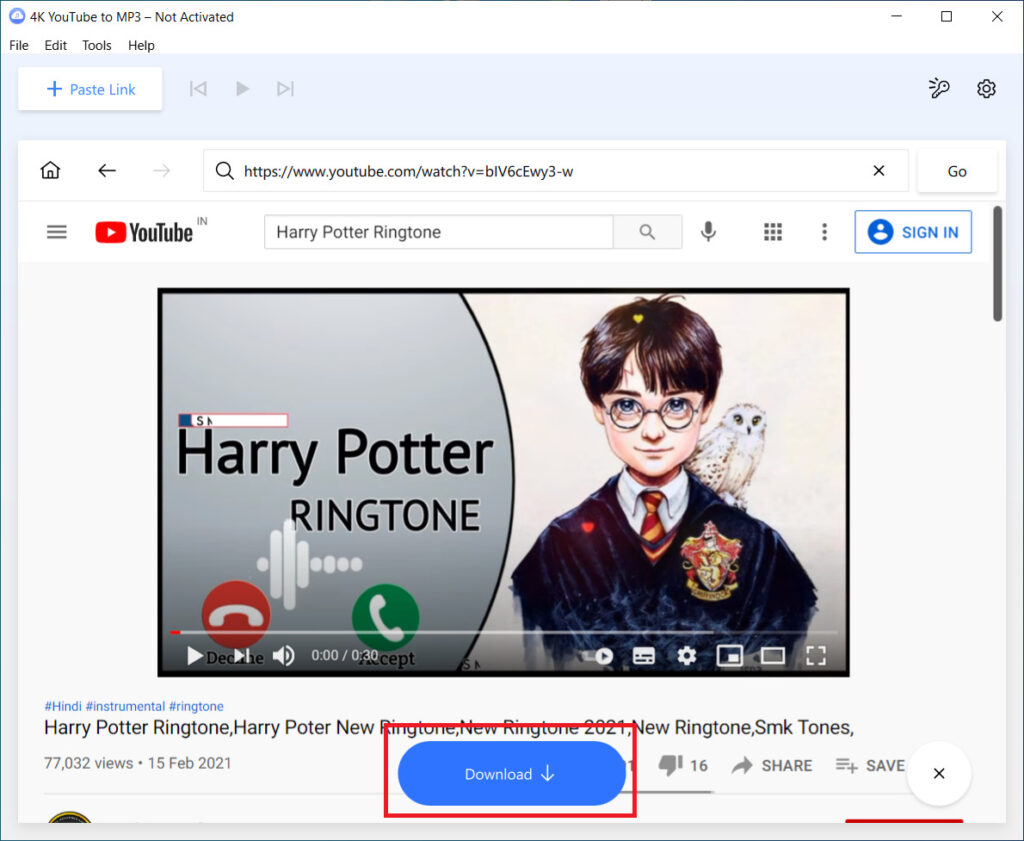The height and width of the screenshot is (841, 1024).
Task: Open the Edit menu
Action: tap(56, 45)
